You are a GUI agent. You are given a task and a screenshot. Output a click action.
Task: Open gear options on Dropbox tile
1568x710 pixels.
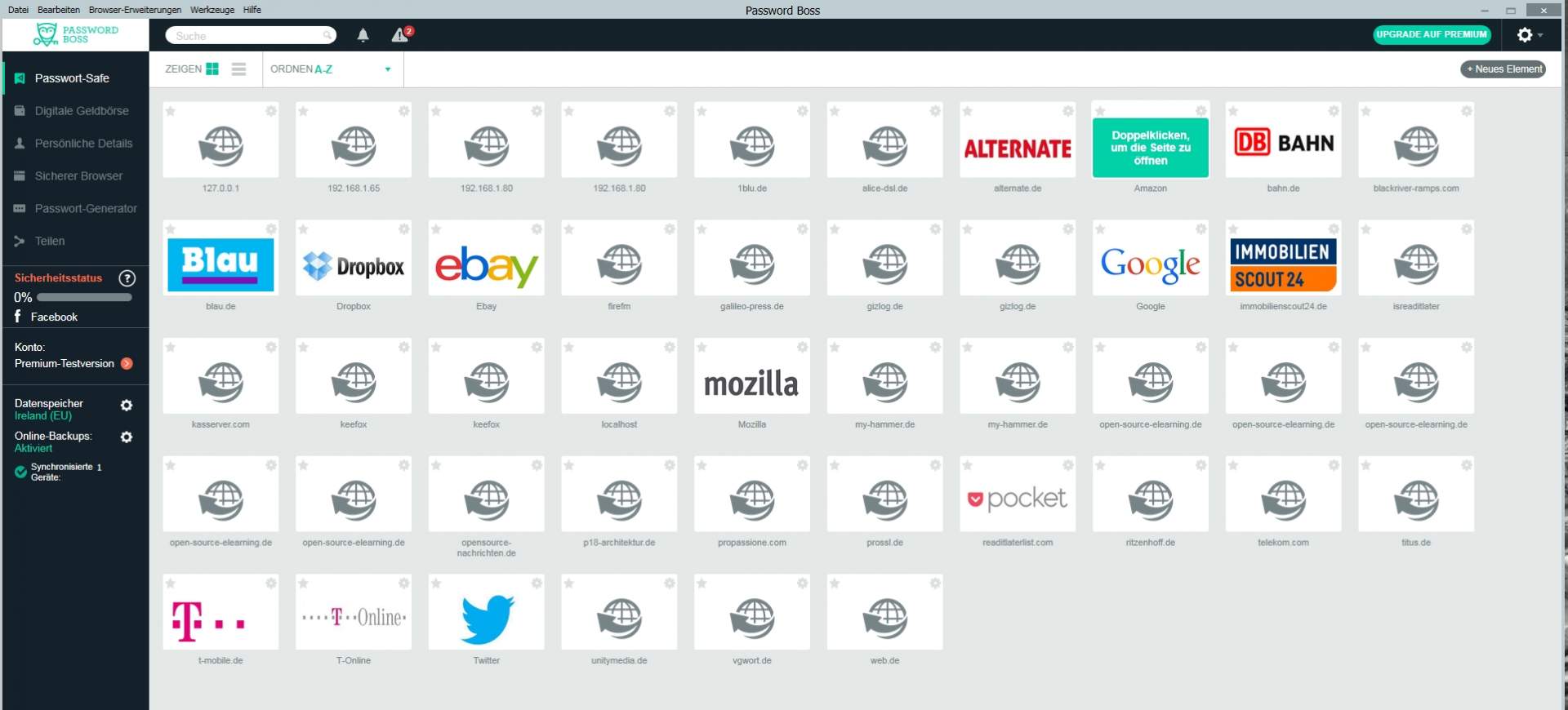tap(403, 229)
